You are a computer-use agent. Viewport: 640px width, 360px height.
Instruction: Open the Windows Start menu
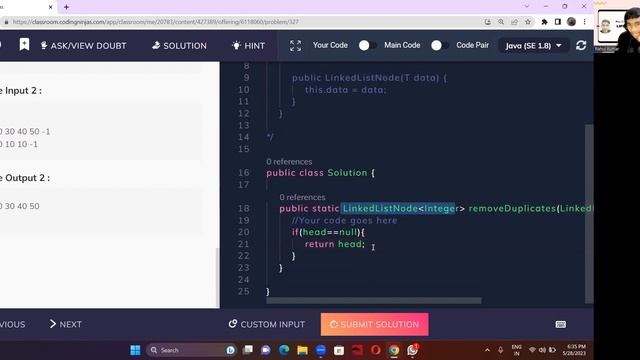pos(136,350)
